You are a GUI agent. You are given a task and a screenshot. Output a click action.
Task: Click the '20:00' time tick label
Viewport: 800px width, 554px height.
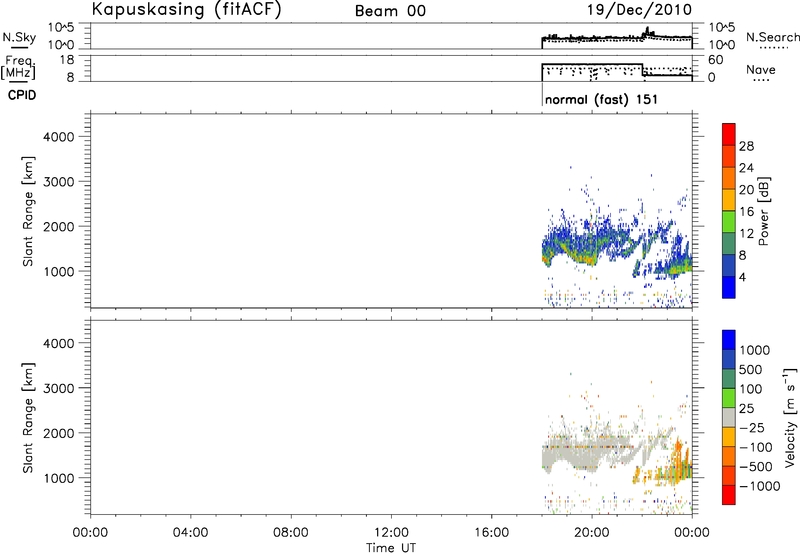coord(591,533)
